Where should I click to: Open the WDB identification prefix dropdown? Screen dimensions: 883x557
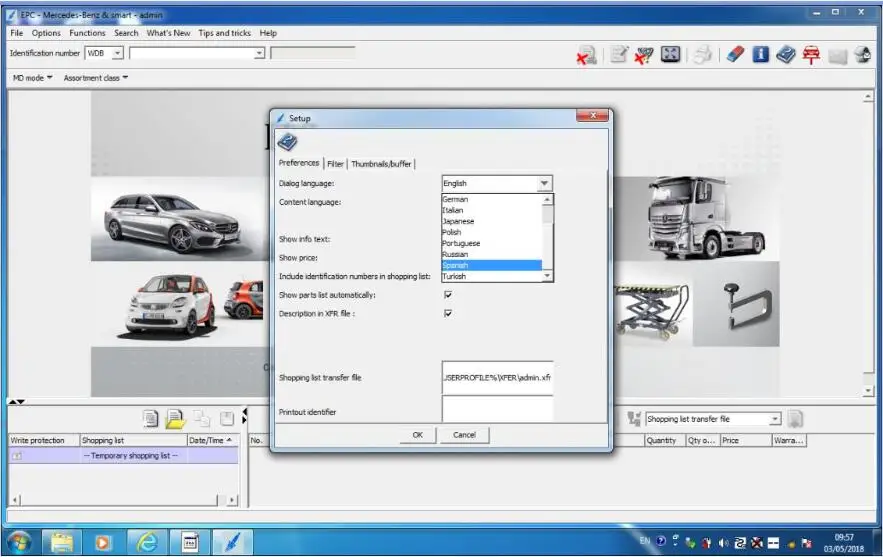pos(118,53)
